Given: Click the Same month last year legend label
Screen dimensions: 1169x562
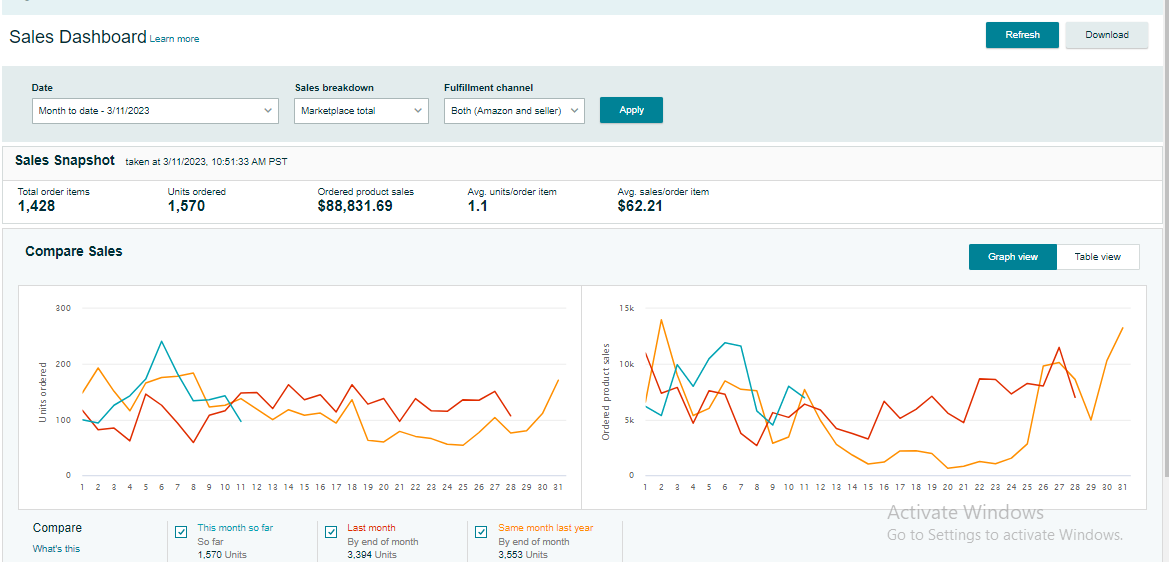Looking at the screenshot, I should (x=545, y=528).
